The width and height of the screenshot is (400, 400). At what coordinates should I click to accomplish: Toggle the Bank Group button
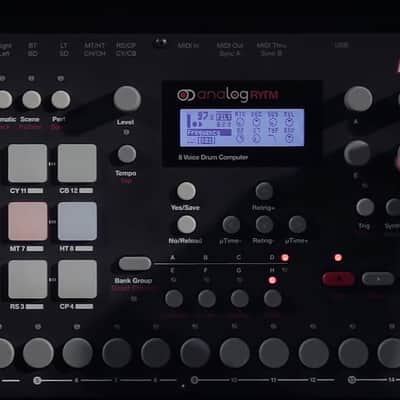[x=135, y=264]
